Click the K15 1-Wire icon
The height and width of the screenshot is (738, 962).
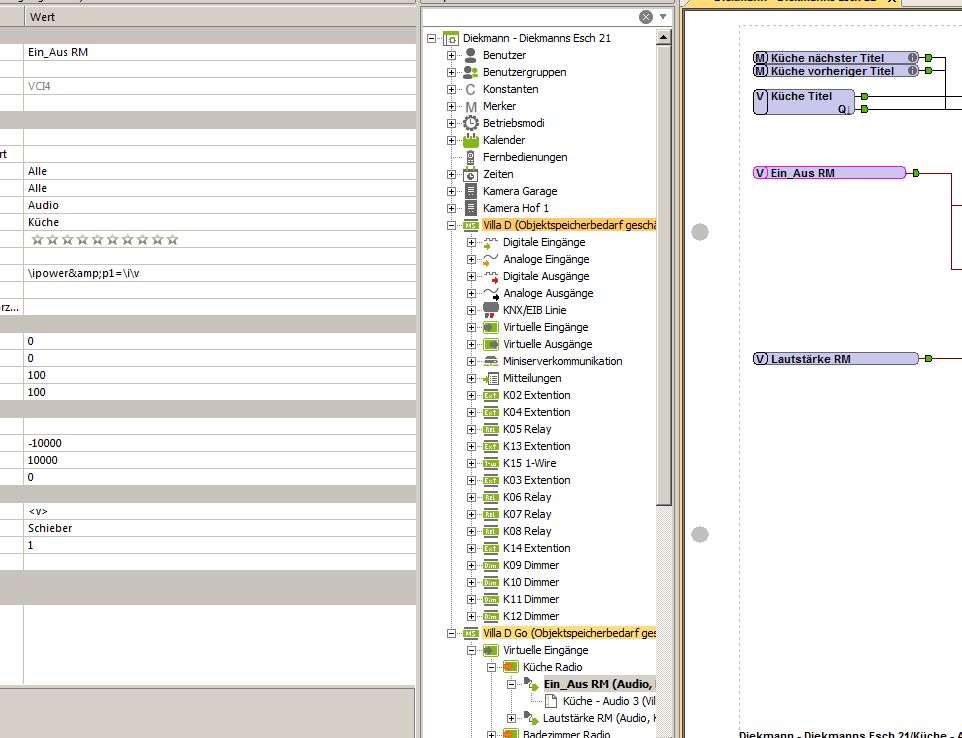pos(491,464)
